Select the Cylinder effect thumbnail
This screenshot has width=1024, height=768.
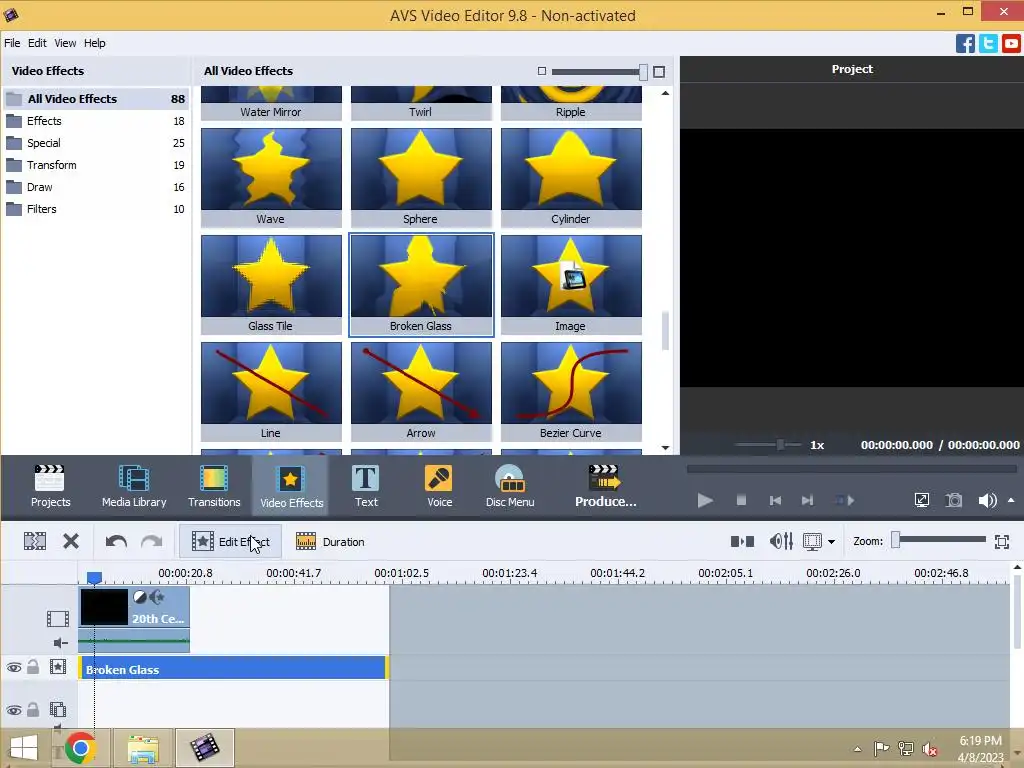pyautogui.click(x=571, y=177)
